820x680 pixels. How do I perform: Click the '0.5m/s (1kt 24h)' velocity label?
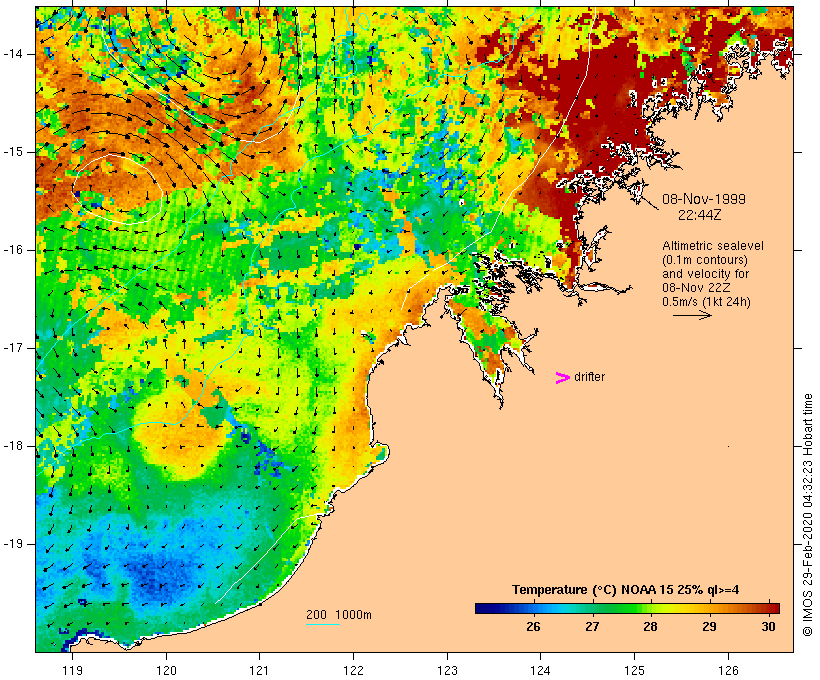point(706,302)
